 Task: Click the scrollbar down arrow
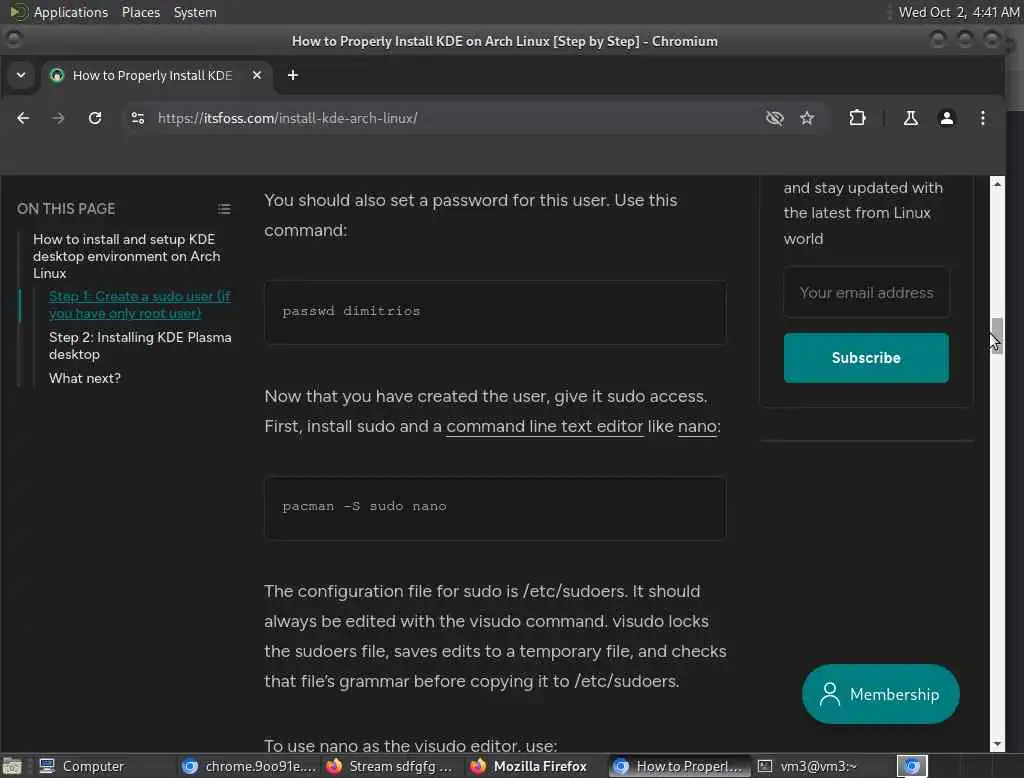click(997, 744)
